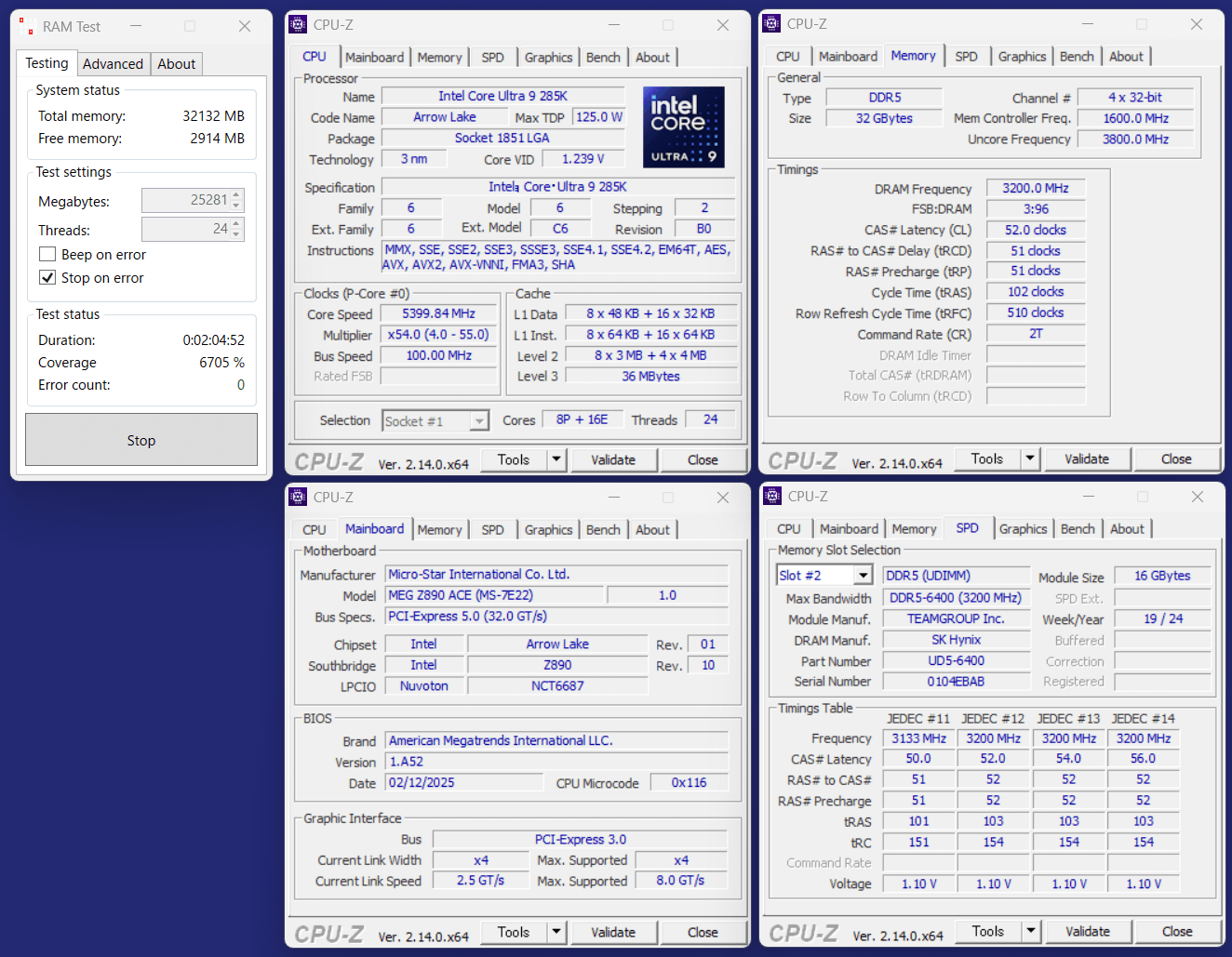
Task: Open About tab in the Memory tab window
Action: 1126,56
